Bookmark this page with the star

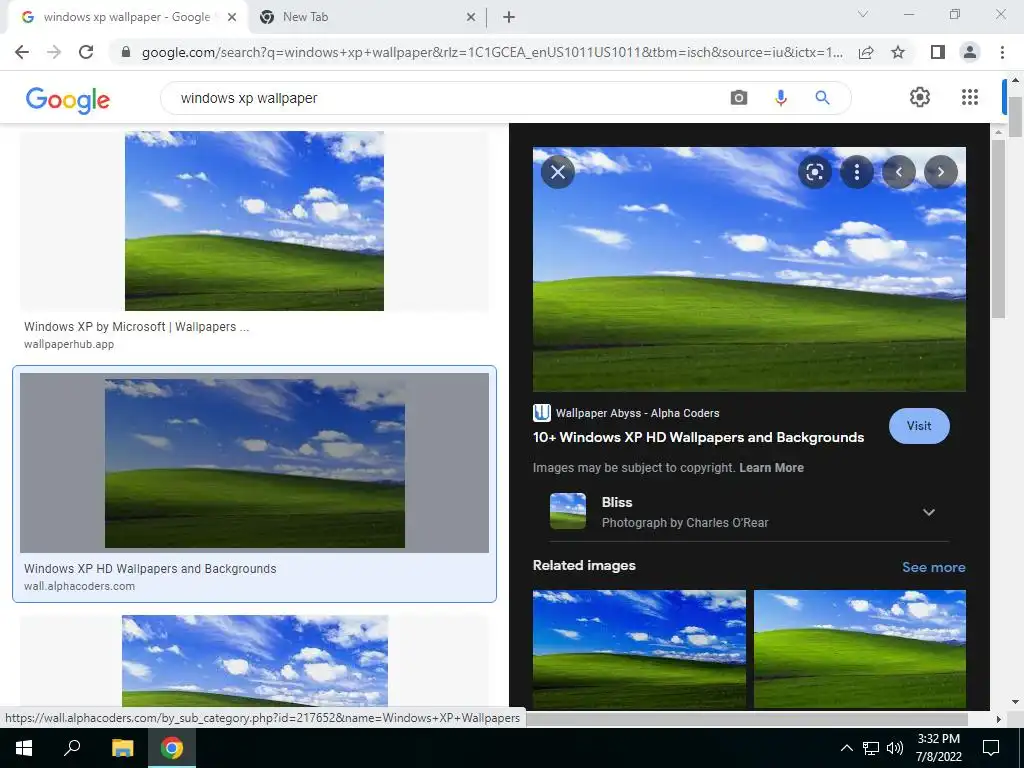coord(898,52)
